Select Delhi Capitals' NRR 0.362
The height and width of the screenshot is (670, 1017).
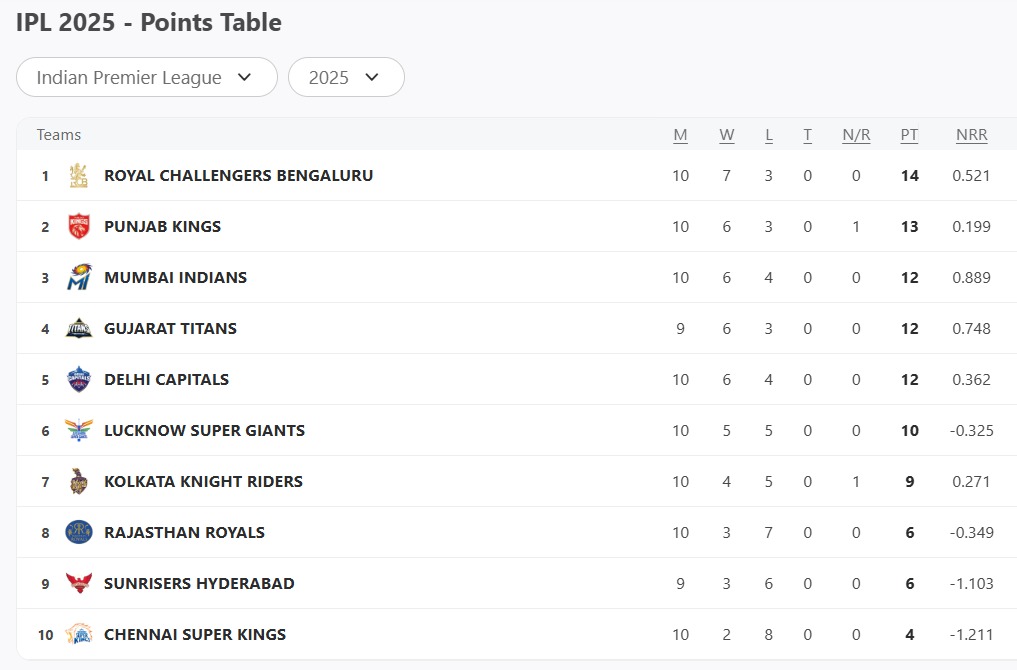click(972, 379)
